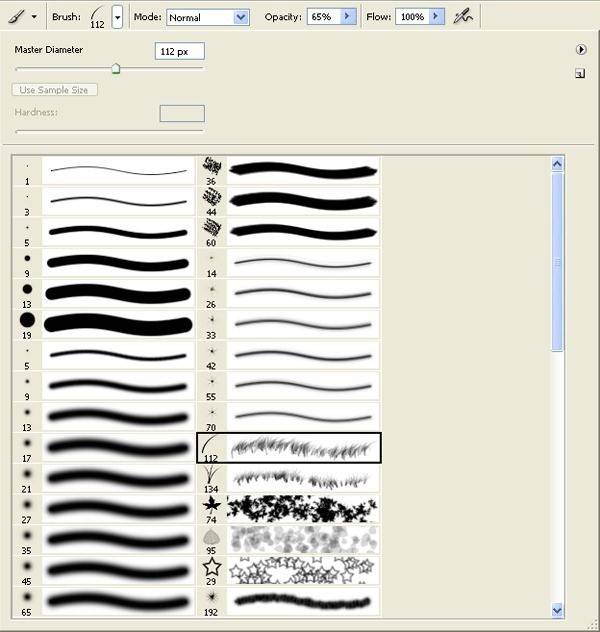Click the scroll down arrow of brush list
The image size is (600, 632).
pos(557,609)
